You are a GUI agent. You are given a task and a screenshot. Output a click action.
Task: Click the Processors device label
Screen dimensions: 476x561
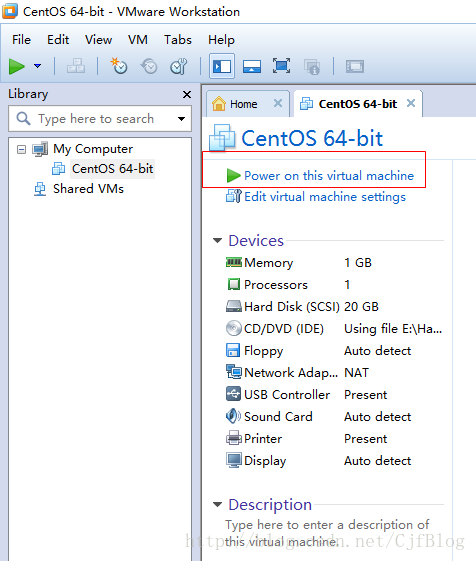click(276, 285)
